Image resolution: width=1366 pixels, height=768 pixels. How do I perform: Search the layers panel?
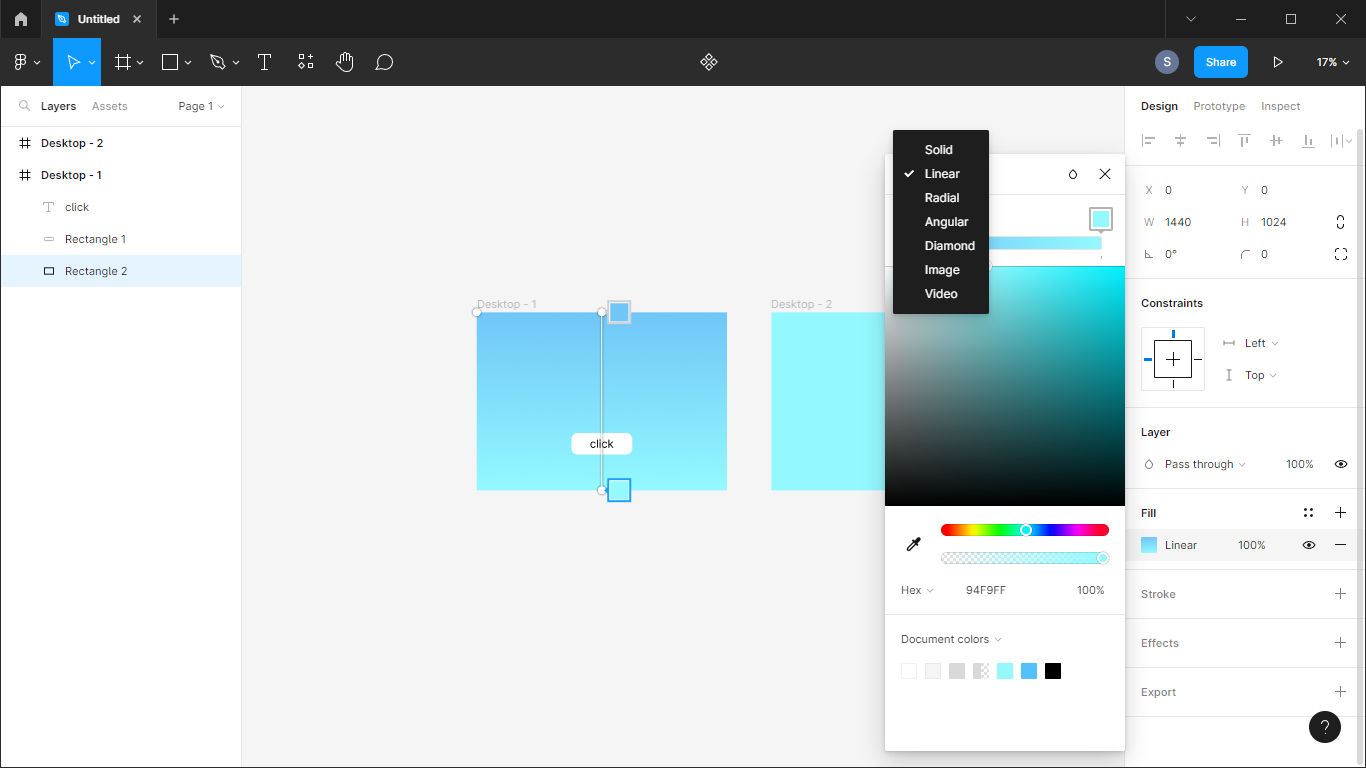coord(25,106)
